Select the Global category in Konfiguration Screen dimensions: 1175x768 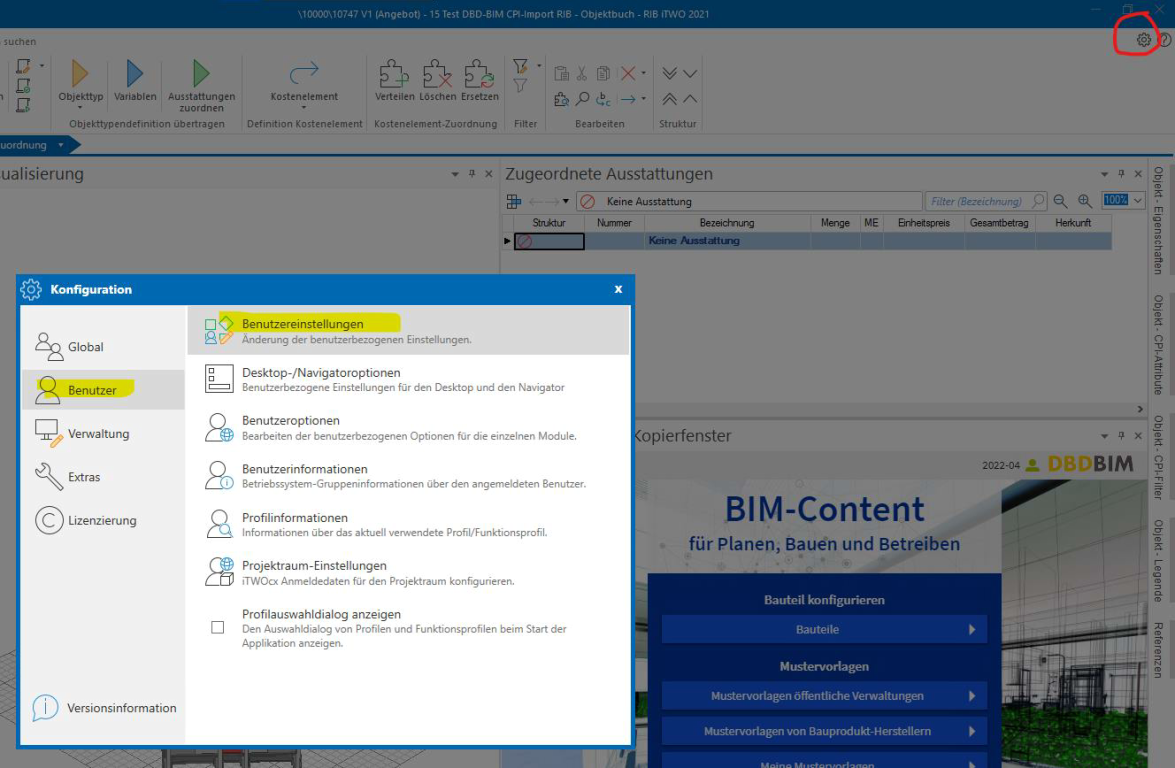click(x=85, y=347)
